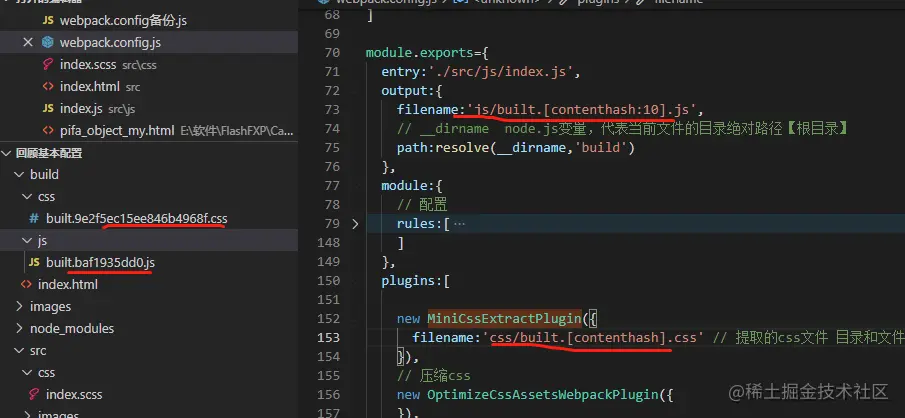This screenshot has height=418, width=905.
Task: Click 'module:{' on line 77
Action: tap(412, 186)
